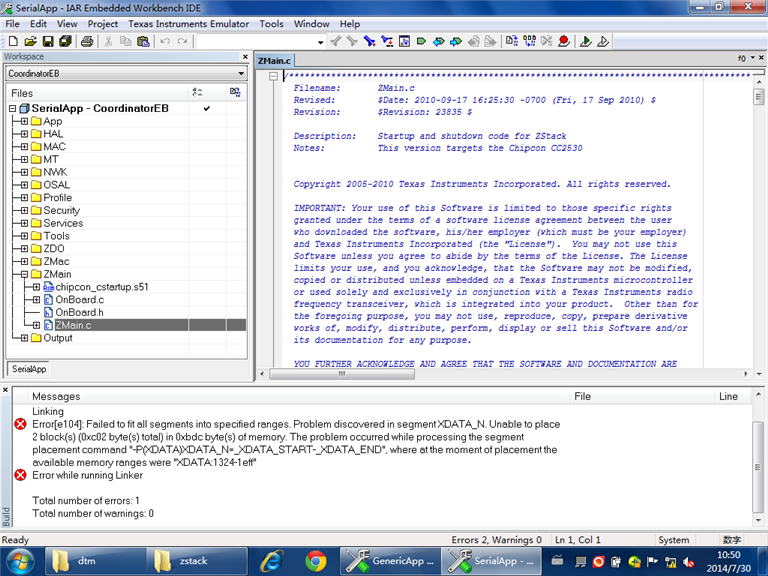Image resolution: width=768 pixels, height=576 pixels.
Task: Expand the OSAL folder node
Action: [24, 185]
